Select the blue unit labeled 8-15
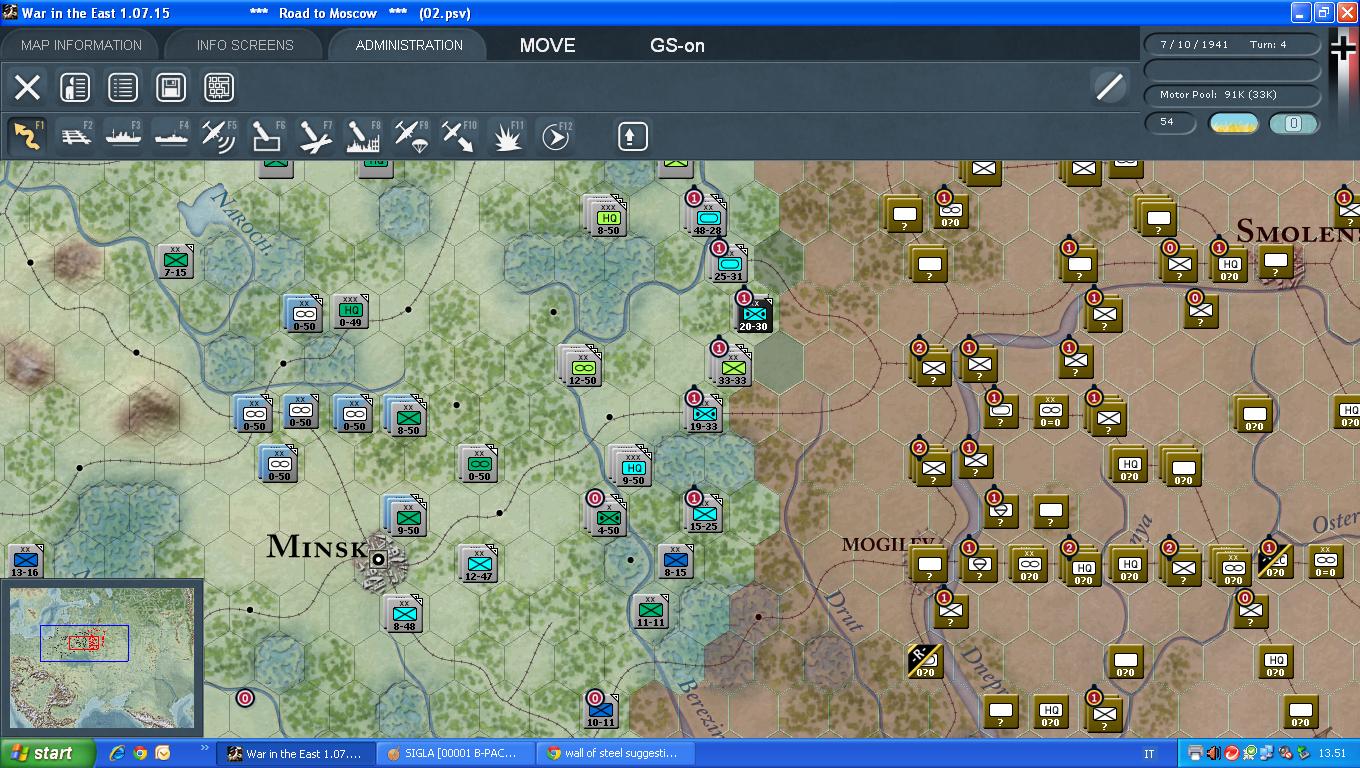This screenshot has width=1360, height=768. (675, 560)
